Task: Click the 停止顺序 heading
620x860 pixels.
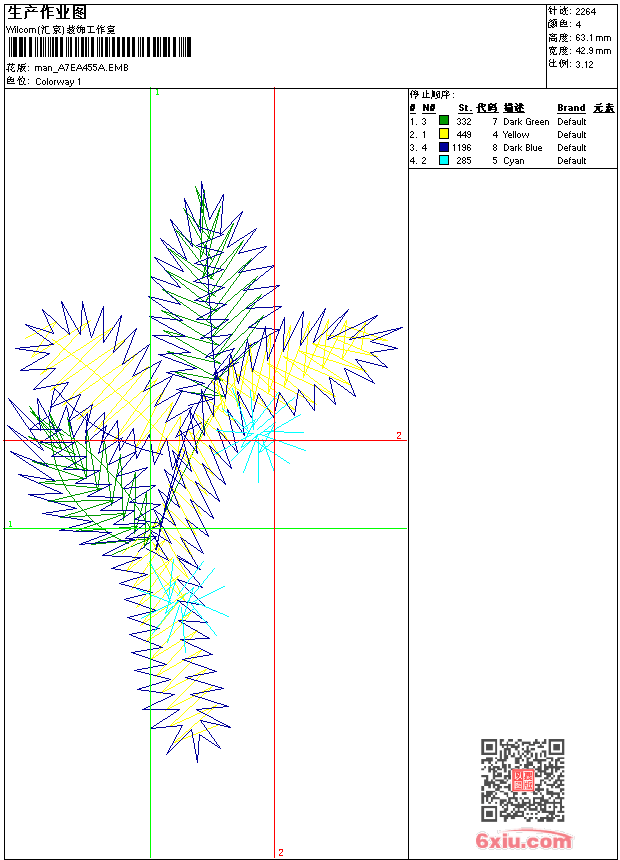Action: coord(432,94)
